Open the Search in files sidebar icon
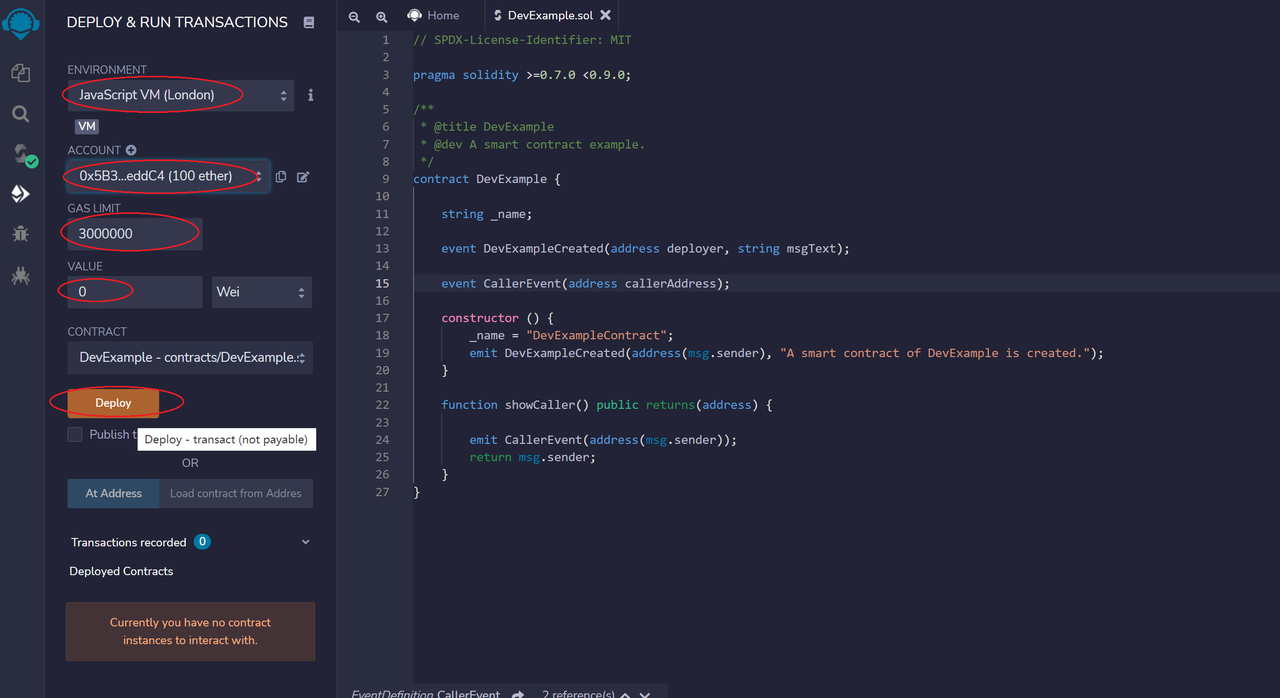 (20, 114)
